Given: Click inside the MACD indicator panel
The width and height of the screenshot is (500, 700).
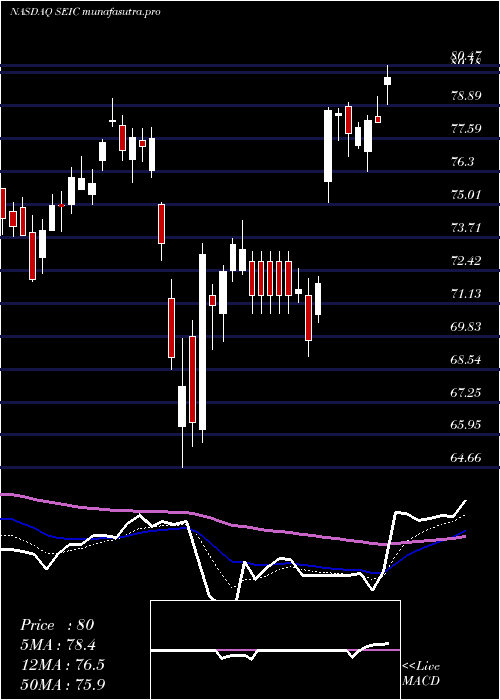Looking at the screenshot, I should coord(275,650).
